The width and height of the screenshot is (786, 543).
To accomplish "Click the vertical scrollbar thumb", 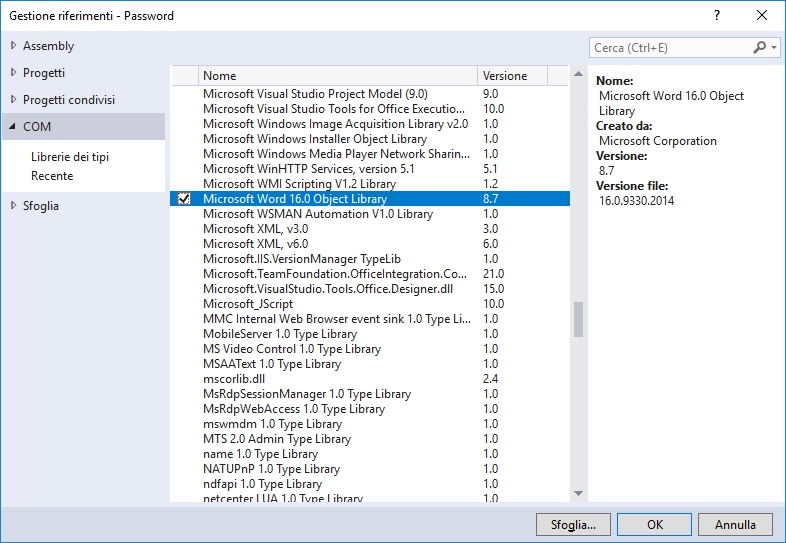I will coord(578,319).
